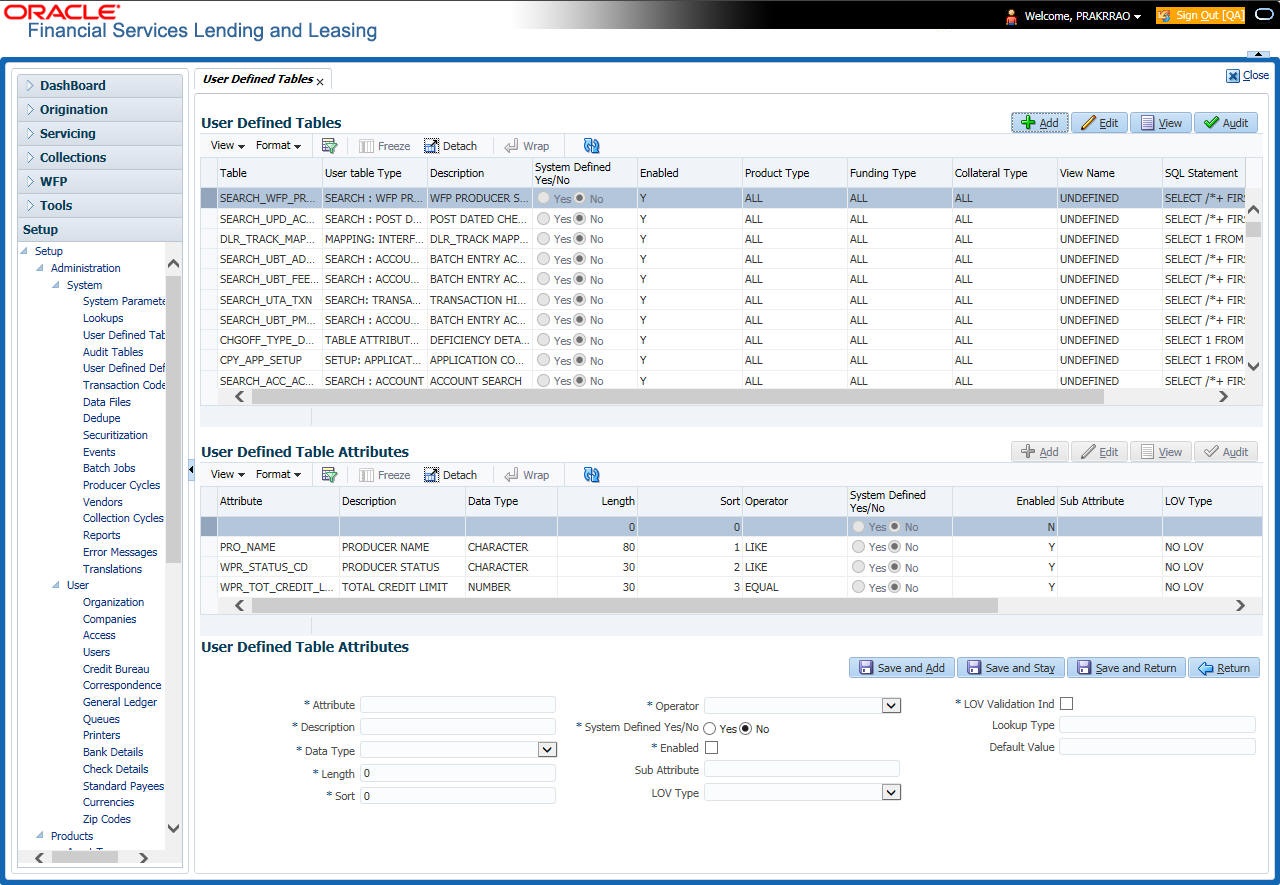Click the pencil Edit button for tables
Image resolution: width=1280 pixels, height=885 pixels.
point(1098,123)
